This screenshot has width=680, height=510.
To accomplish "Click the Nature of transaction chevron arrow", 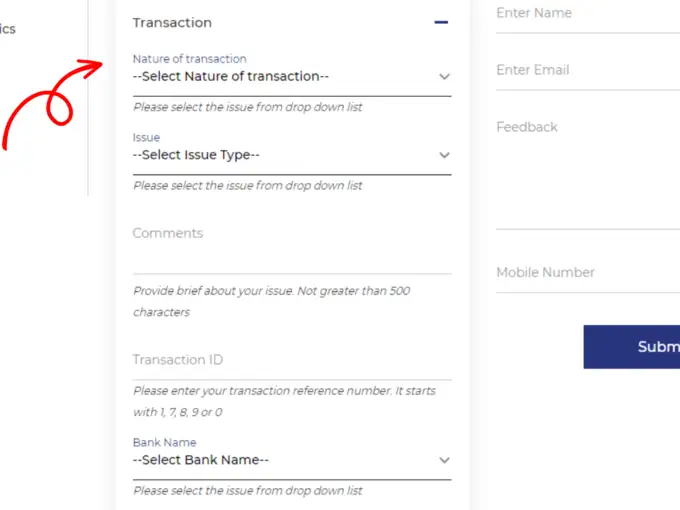I will tap(444, 77).
